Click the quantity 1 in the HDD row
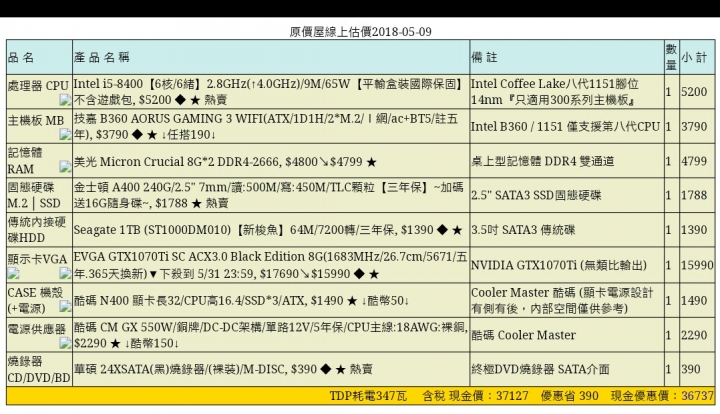The image size is (720, 414). [669, 229]
